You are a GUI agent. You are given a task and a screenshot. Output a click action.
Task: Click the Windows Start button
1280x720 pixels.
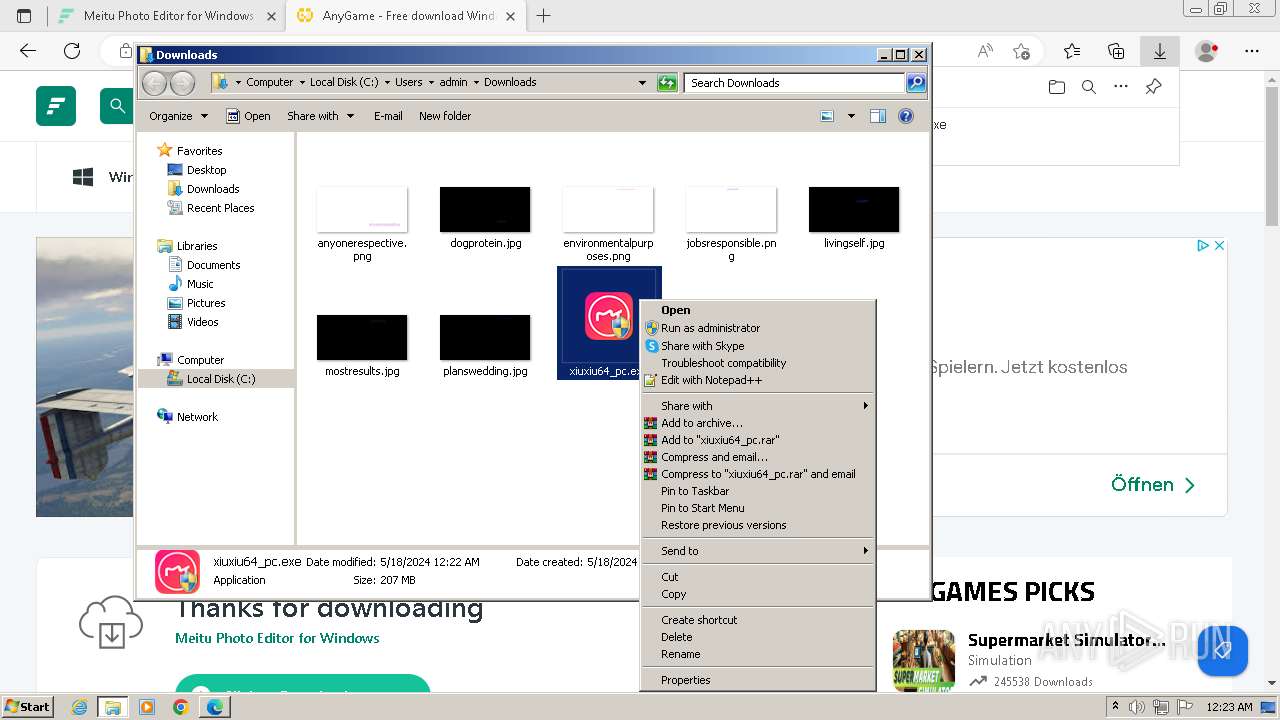tap(27, 707)
